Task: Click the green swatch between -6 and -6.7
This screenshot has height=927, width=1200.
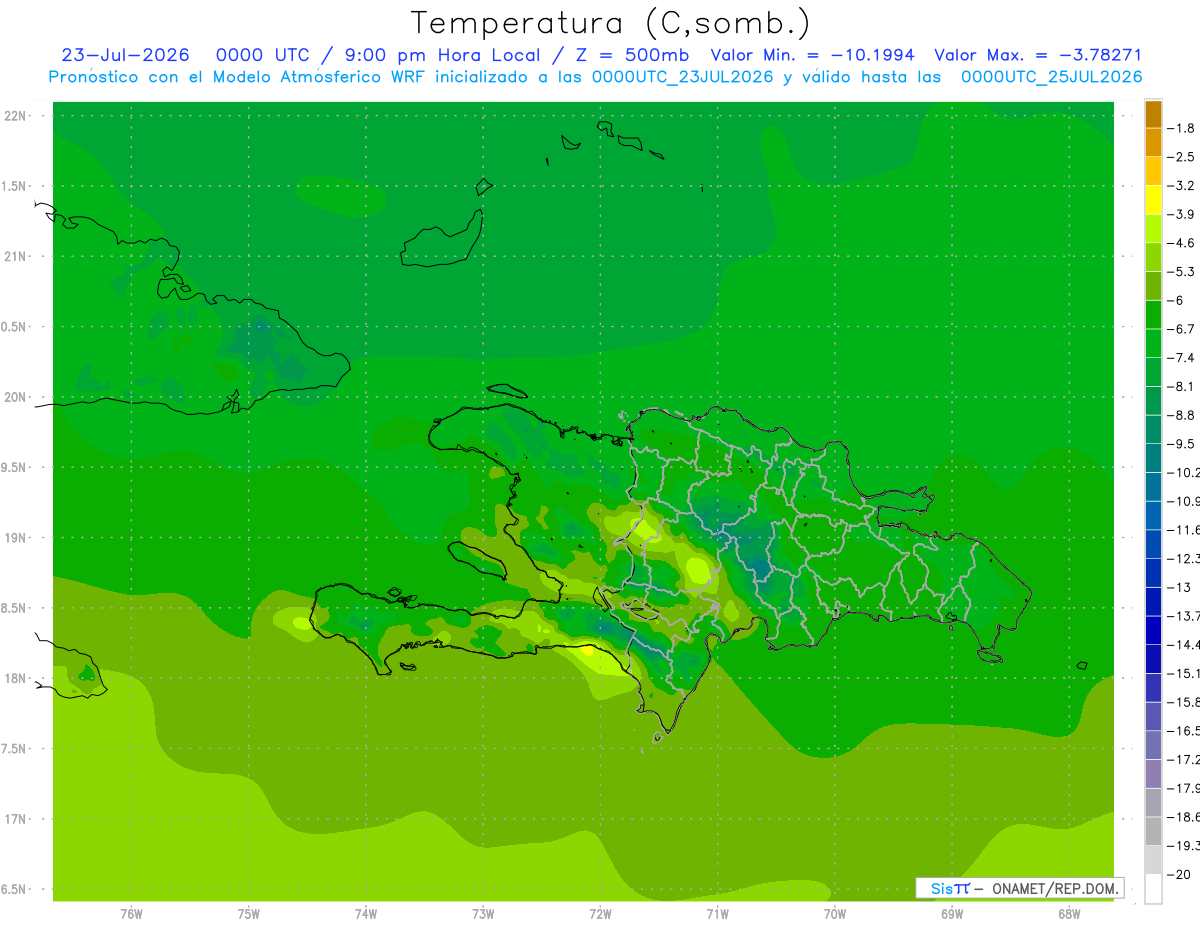Action: point(1153,314)
